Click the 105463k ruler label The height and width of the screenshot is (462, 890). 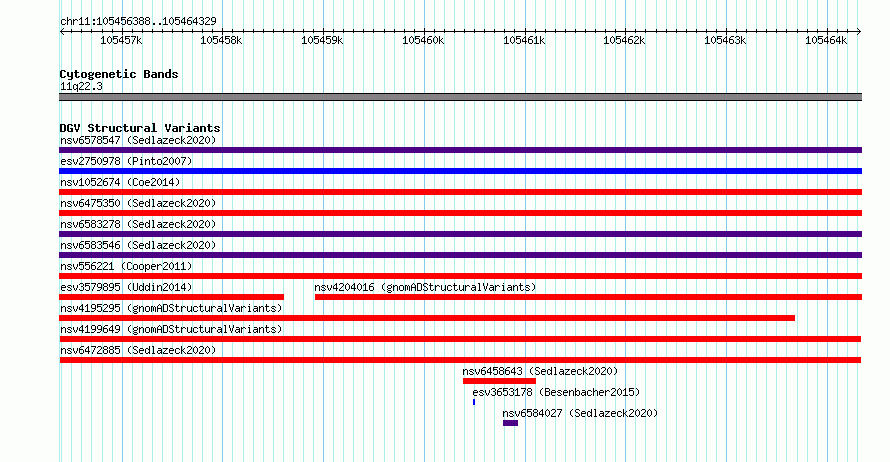[725, 40]
